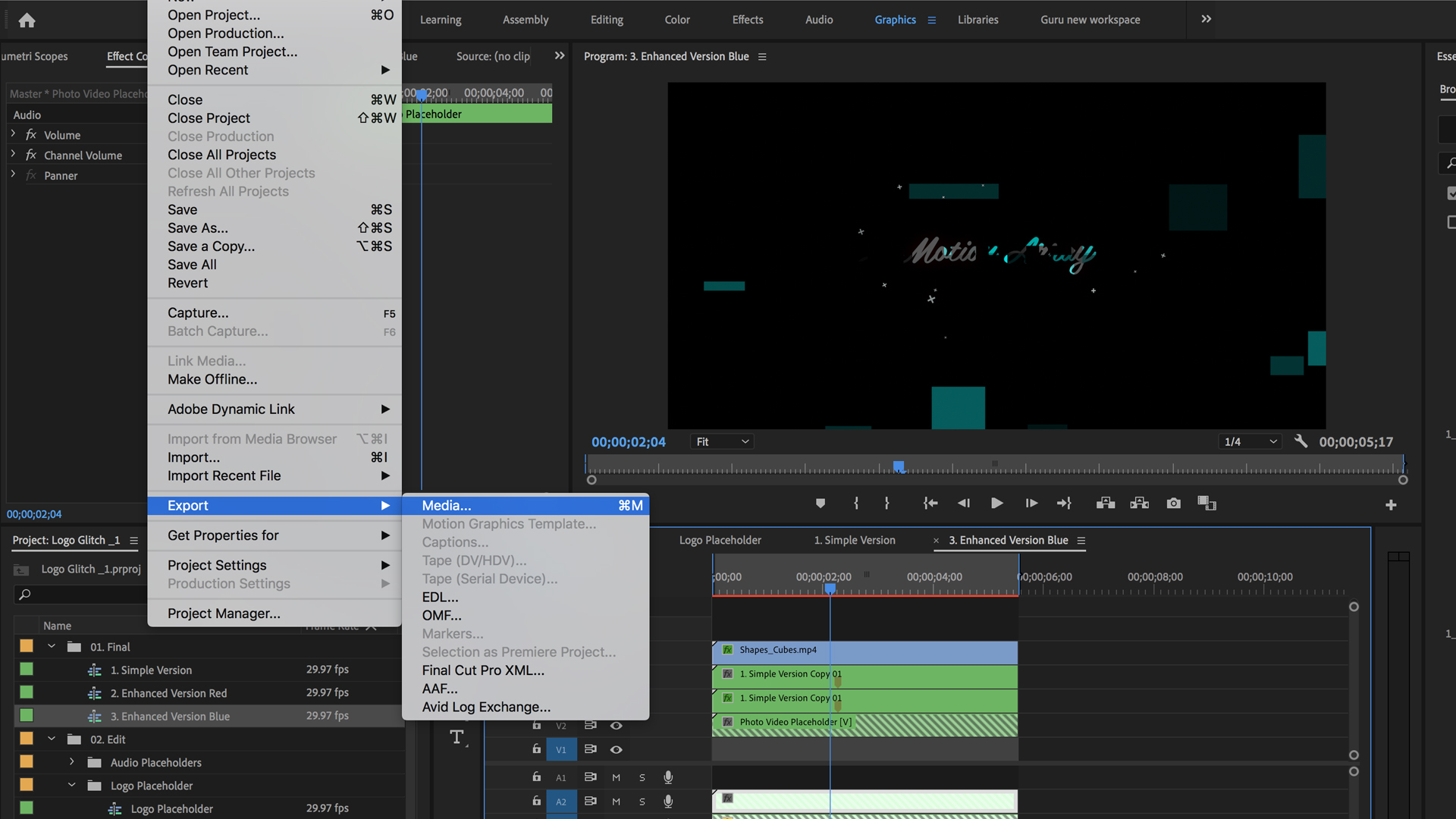Hide video track V1 output with the eye icon
This screenshot has height=819, width=1456.
coord(617,749)
